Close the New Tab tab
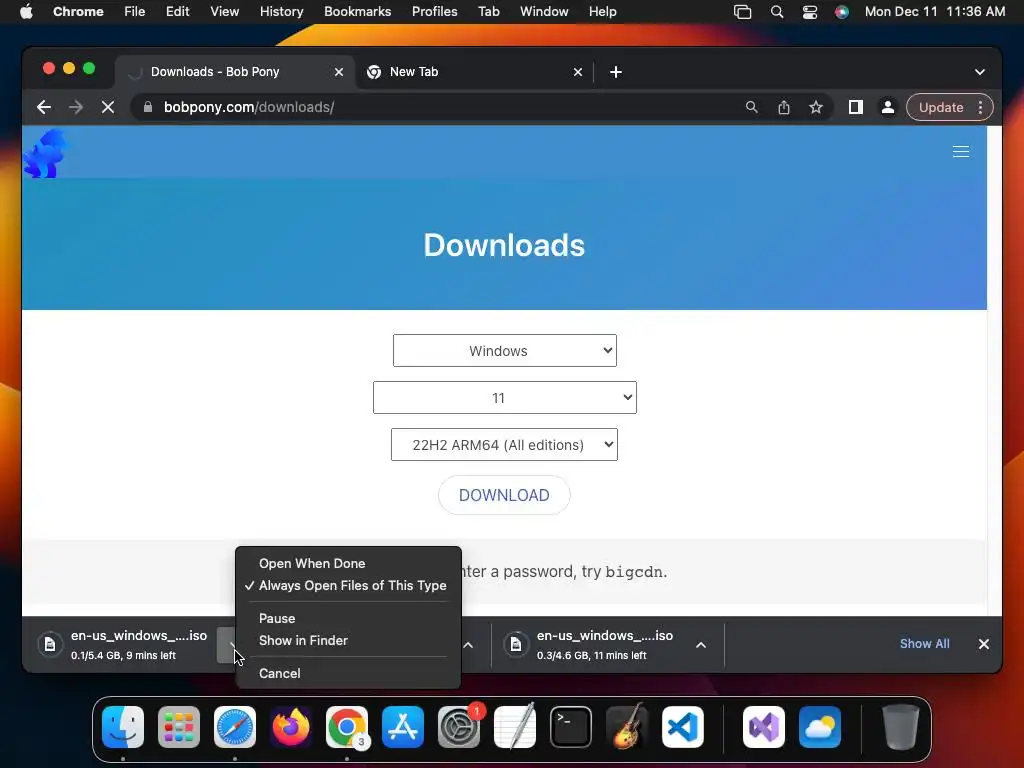The image size is (1024, 768). [578, 72]
